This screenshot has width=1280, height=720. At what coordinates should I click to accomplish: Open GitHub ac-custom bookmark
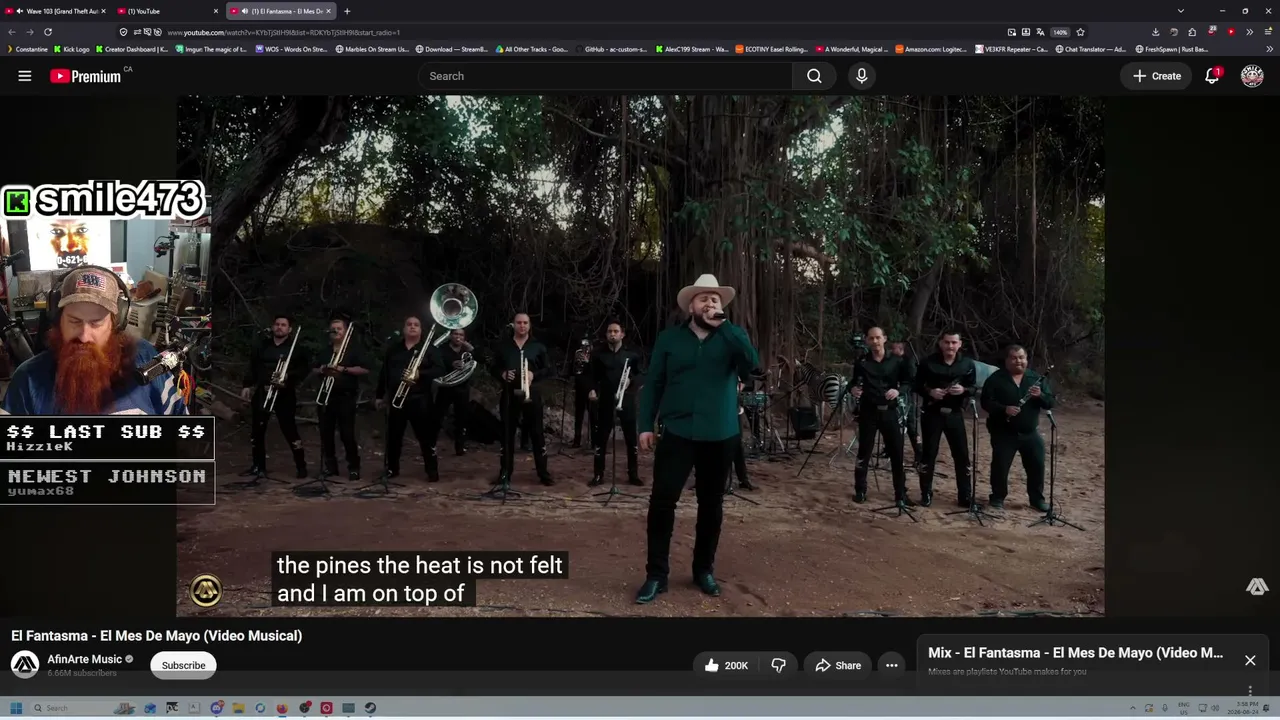pos(610,49)
